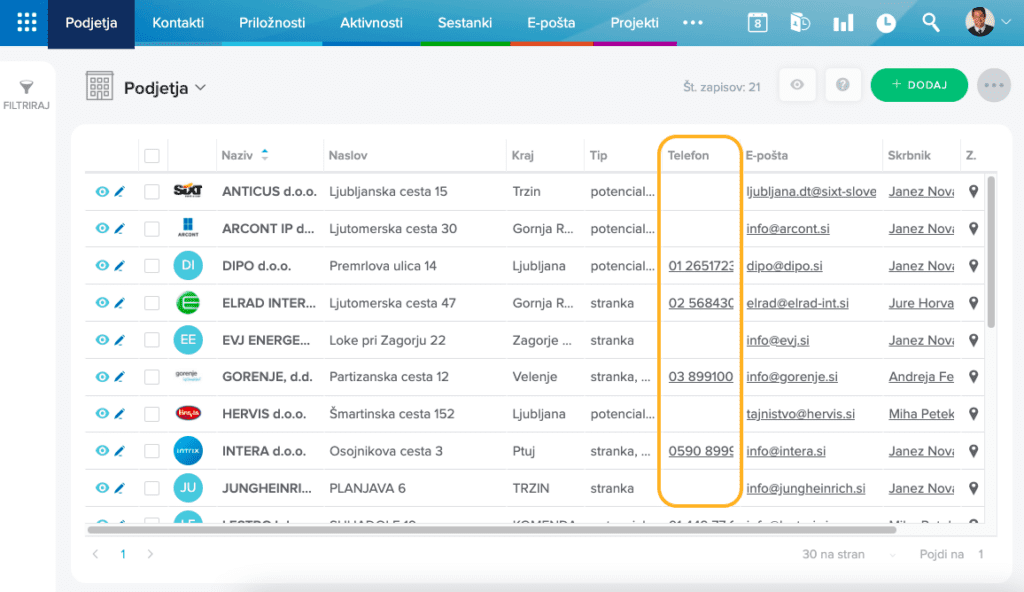Screen dimensions: 1024x592
Task: Select all rows with header checkbox
Action: [152, 155]
